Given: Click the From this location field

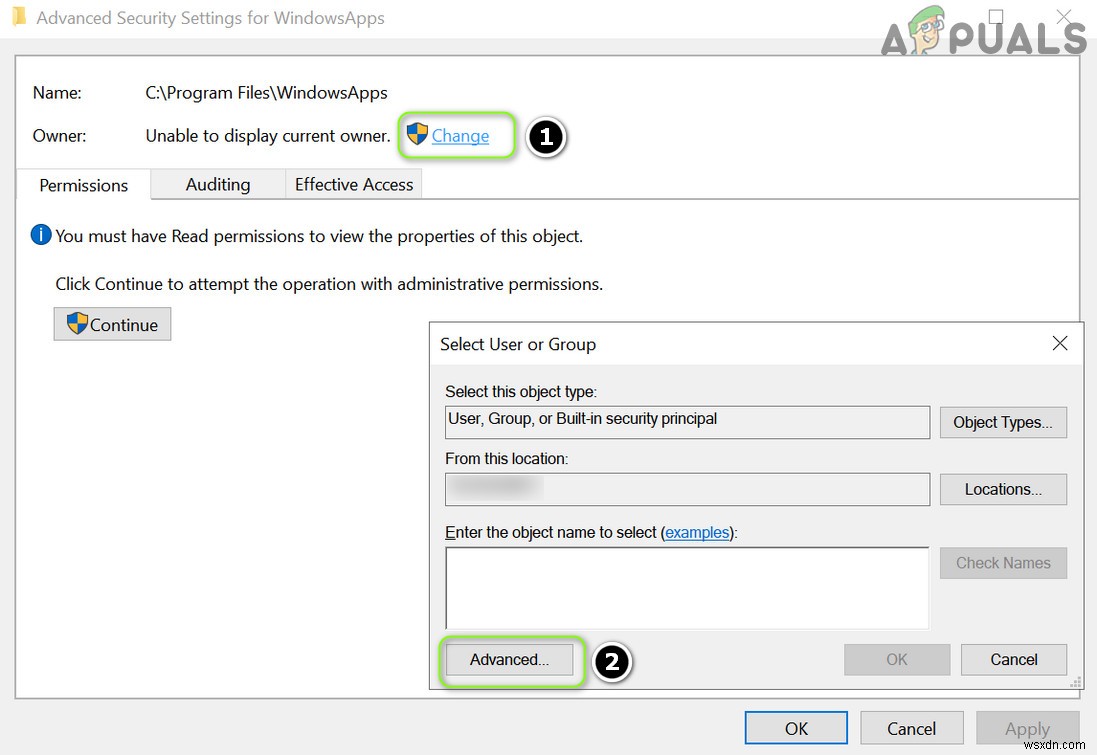Looking at the screenshot, I should pos(687,489).
